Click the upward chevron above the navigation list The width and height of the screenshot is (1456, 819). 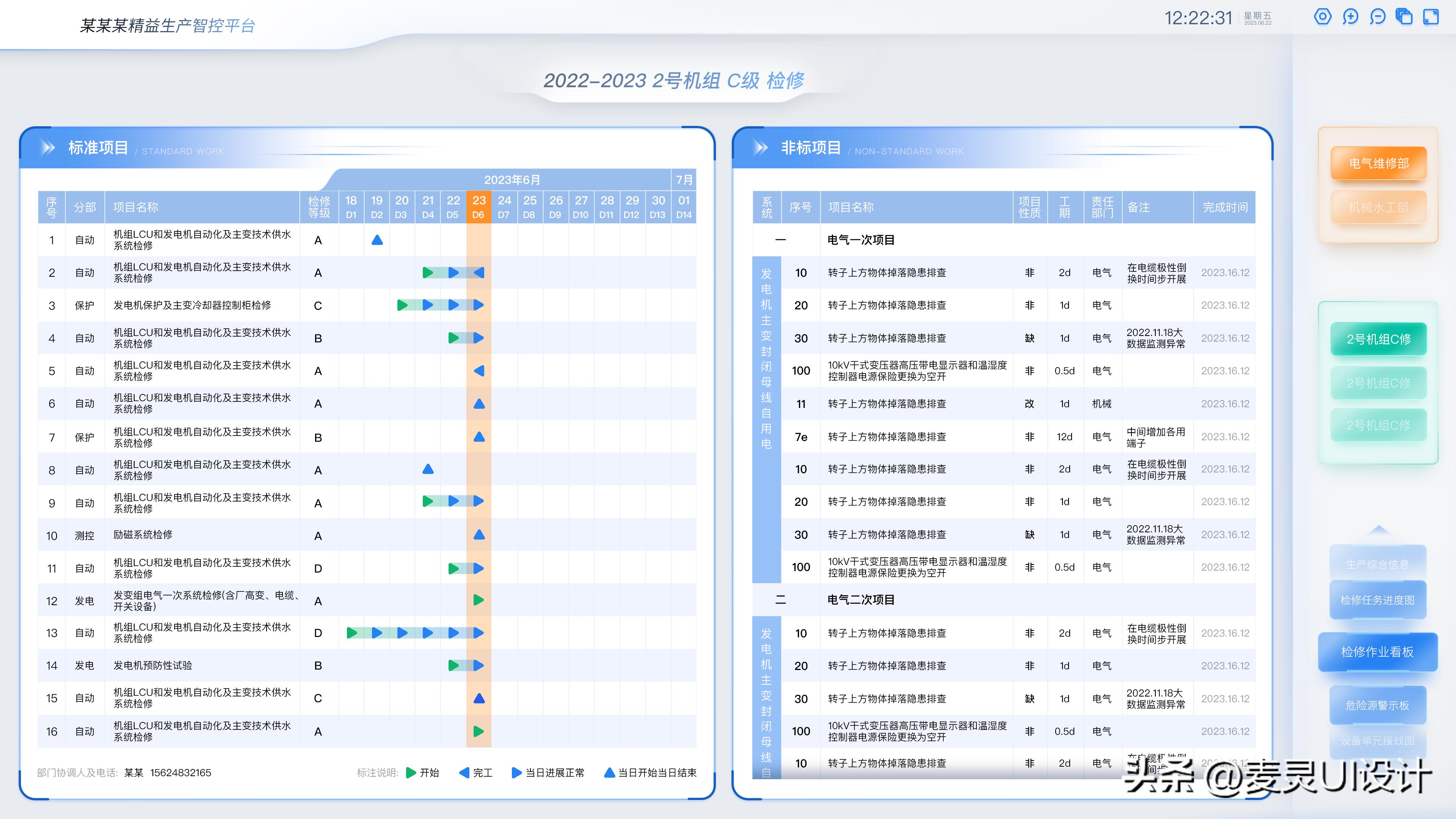pyautogui.click(x=1379, y=530)
